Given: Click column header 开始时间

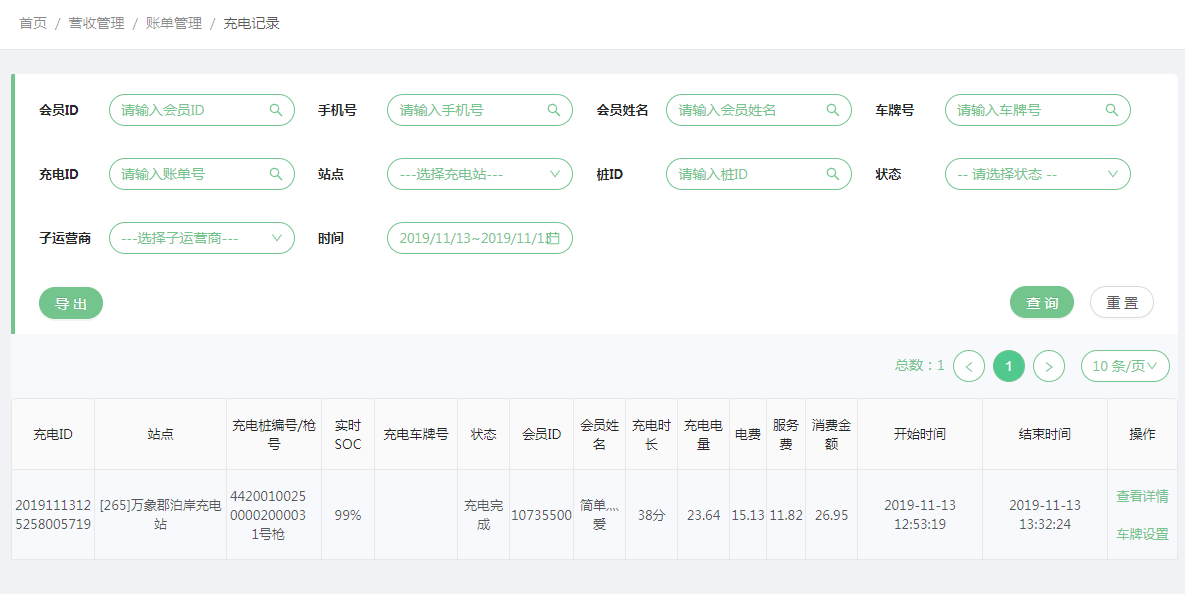Looking at the screenshot, I should click(920, 435).
